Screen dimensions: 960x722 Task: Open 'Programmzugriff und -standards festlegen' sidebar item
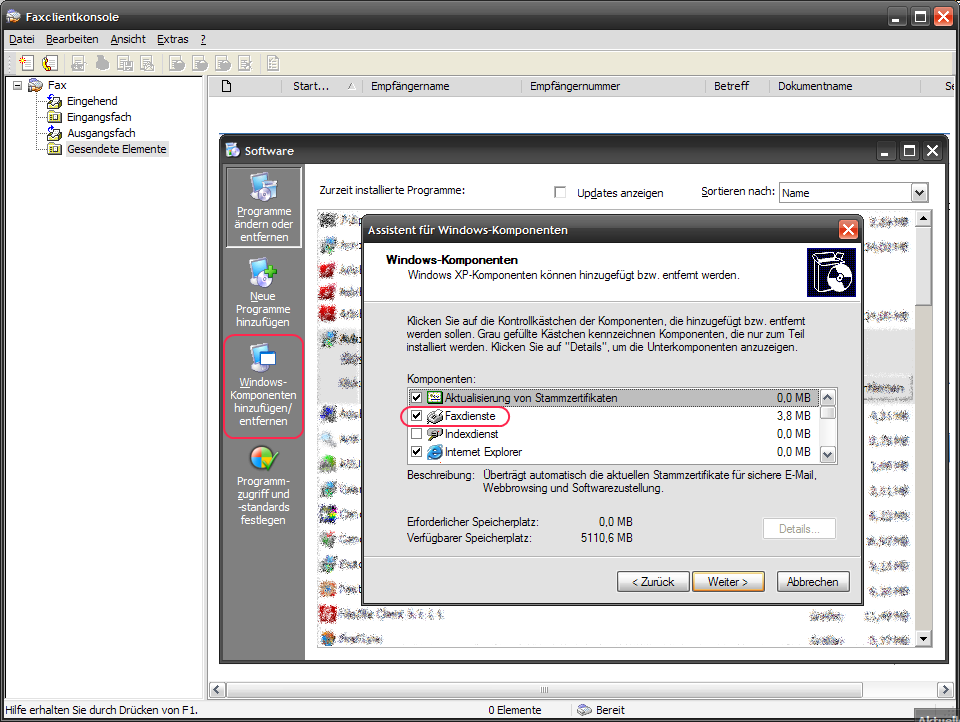point(263,486)
